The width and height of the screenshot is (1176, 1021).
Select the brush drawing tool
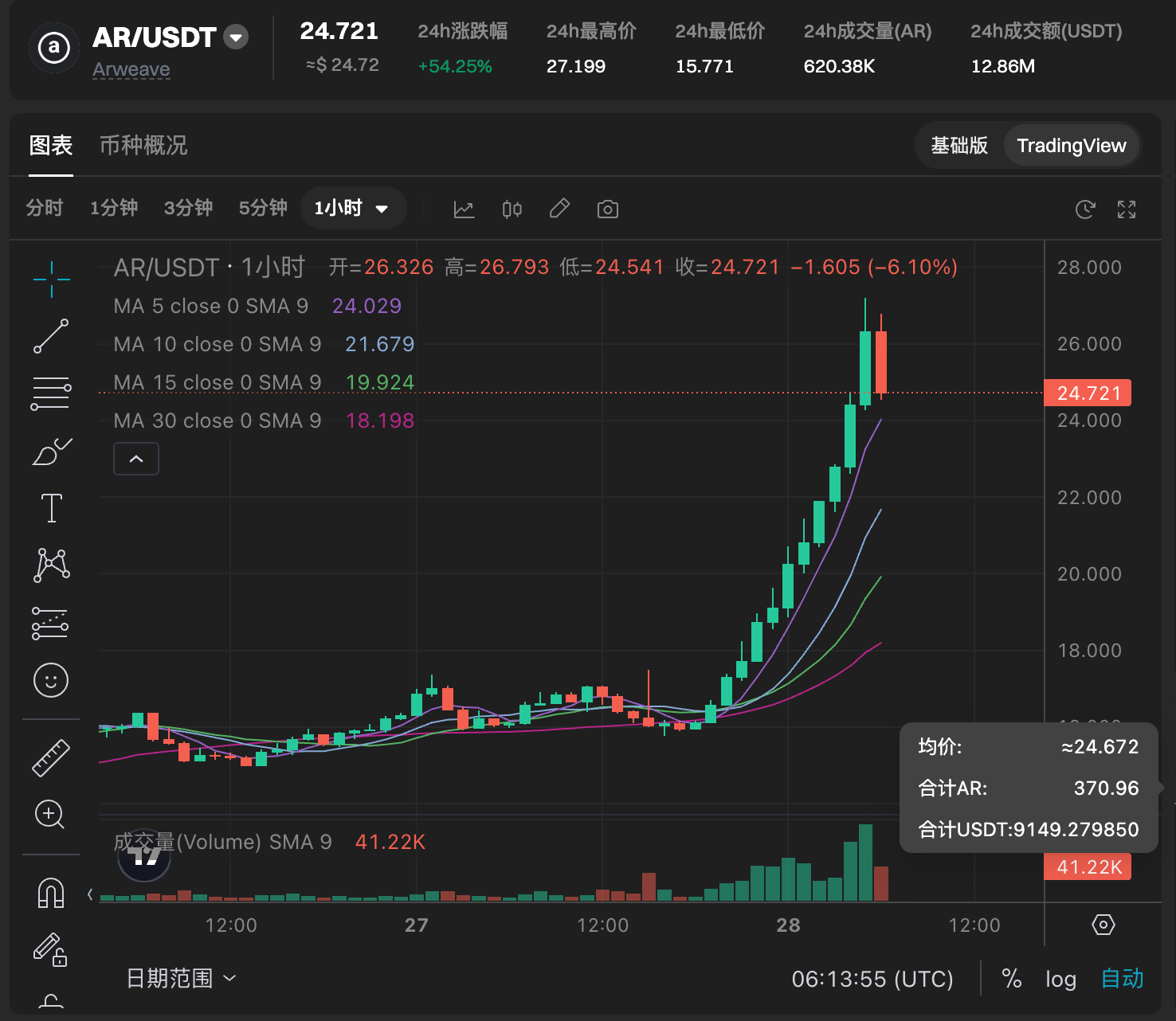click(x=51, y=452)
